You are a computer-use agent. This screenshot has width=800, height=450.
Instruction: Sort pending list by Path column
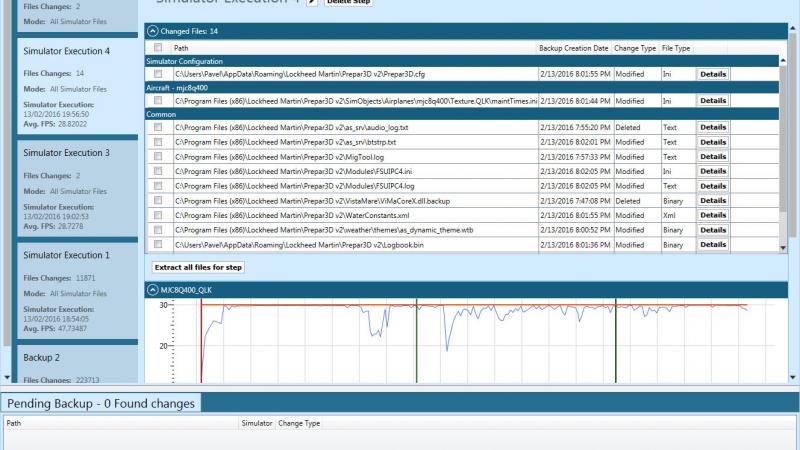pyautogui.click(x=121, y=423)
